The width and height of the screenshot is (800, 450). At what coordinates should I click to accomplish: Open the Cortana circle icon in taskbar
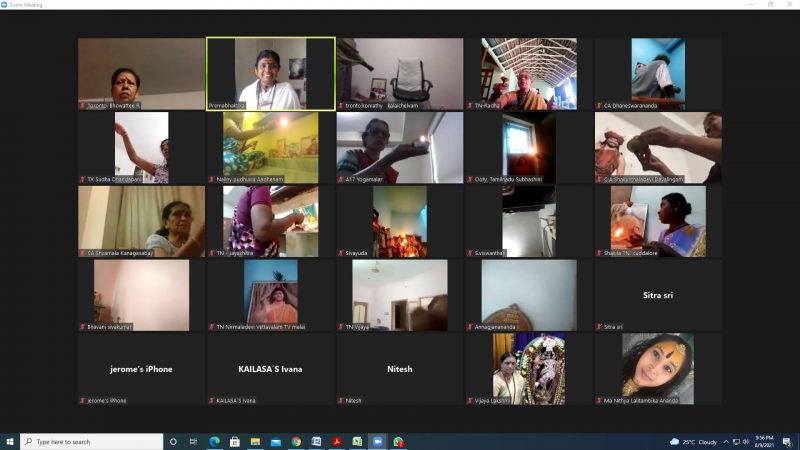tap(173, 441)
